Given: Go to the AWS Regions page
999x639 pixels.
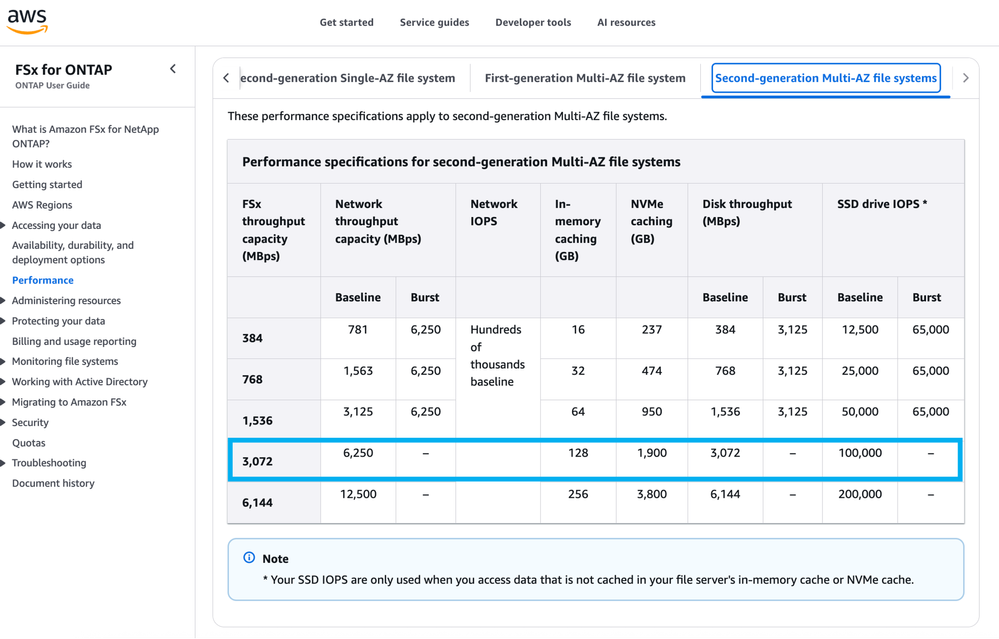Looking at the screenshot, I should coord(42,205).
